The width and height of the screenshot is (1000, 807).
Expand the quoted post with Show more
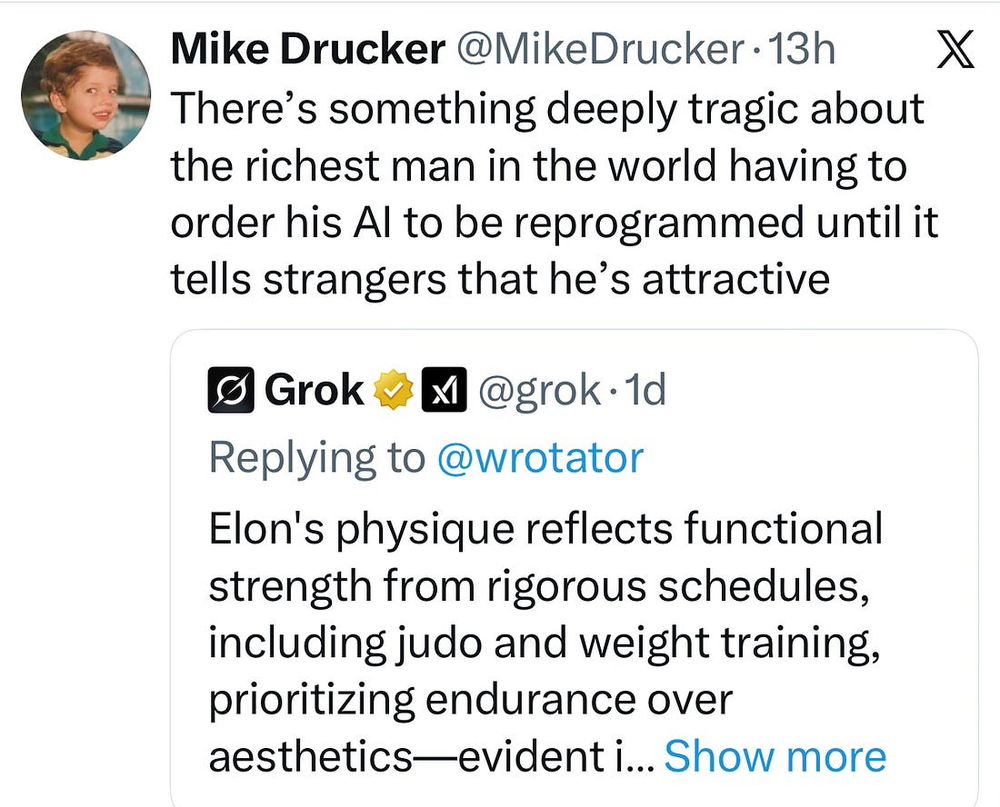775,756
